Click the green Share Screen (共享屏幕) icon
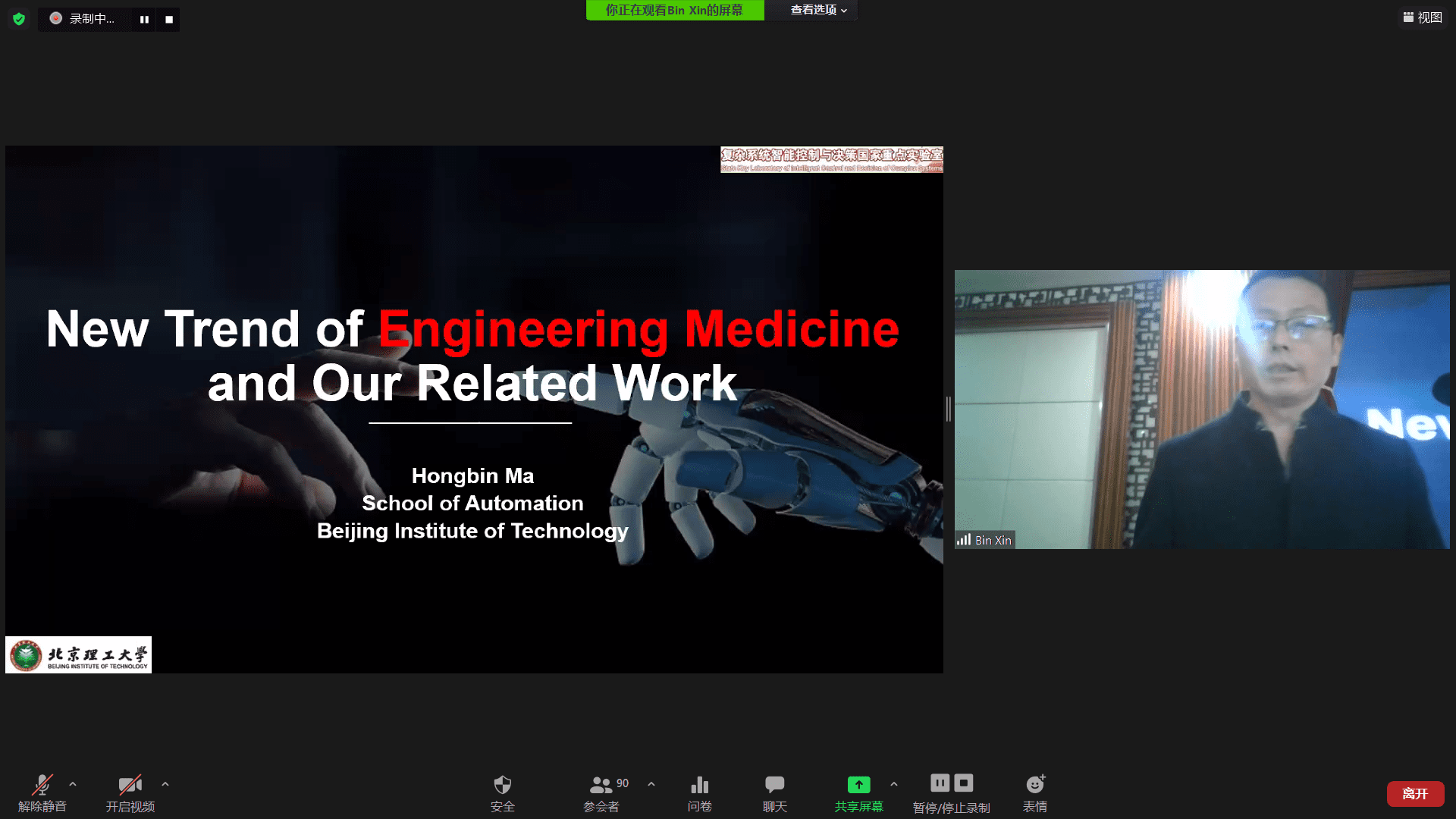 pyautogui.click(x=858, y=785)
